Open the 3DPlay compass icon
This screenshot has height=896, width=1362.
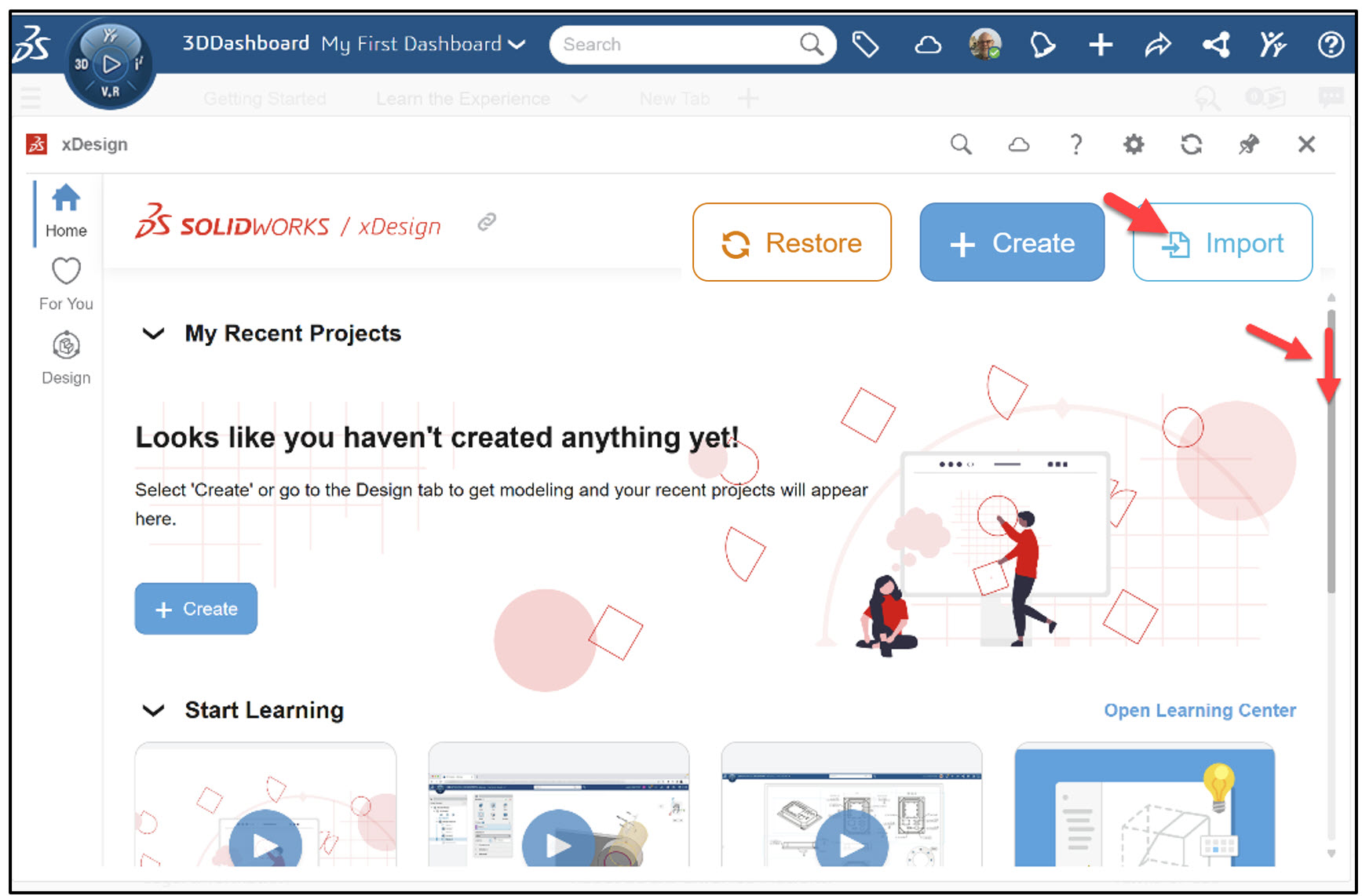pyautogui.click(x=110, y=63)
